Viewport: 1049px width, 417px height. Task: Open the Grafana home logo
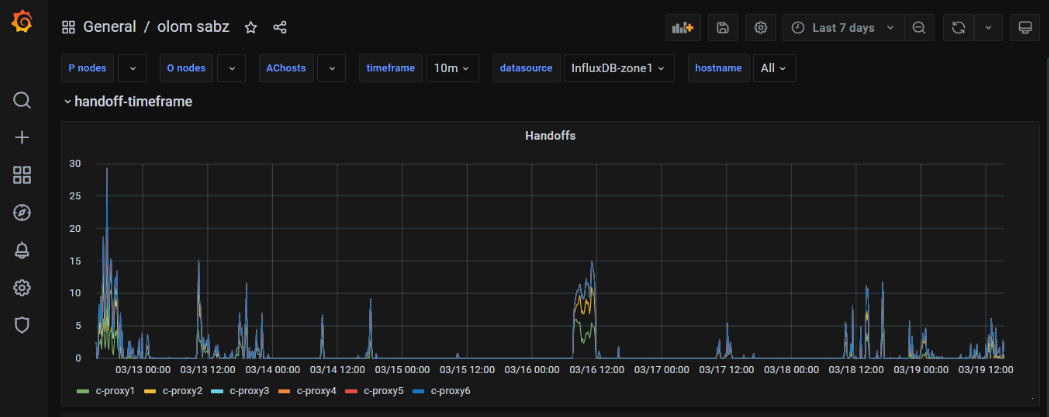click(x=22, y=23)
